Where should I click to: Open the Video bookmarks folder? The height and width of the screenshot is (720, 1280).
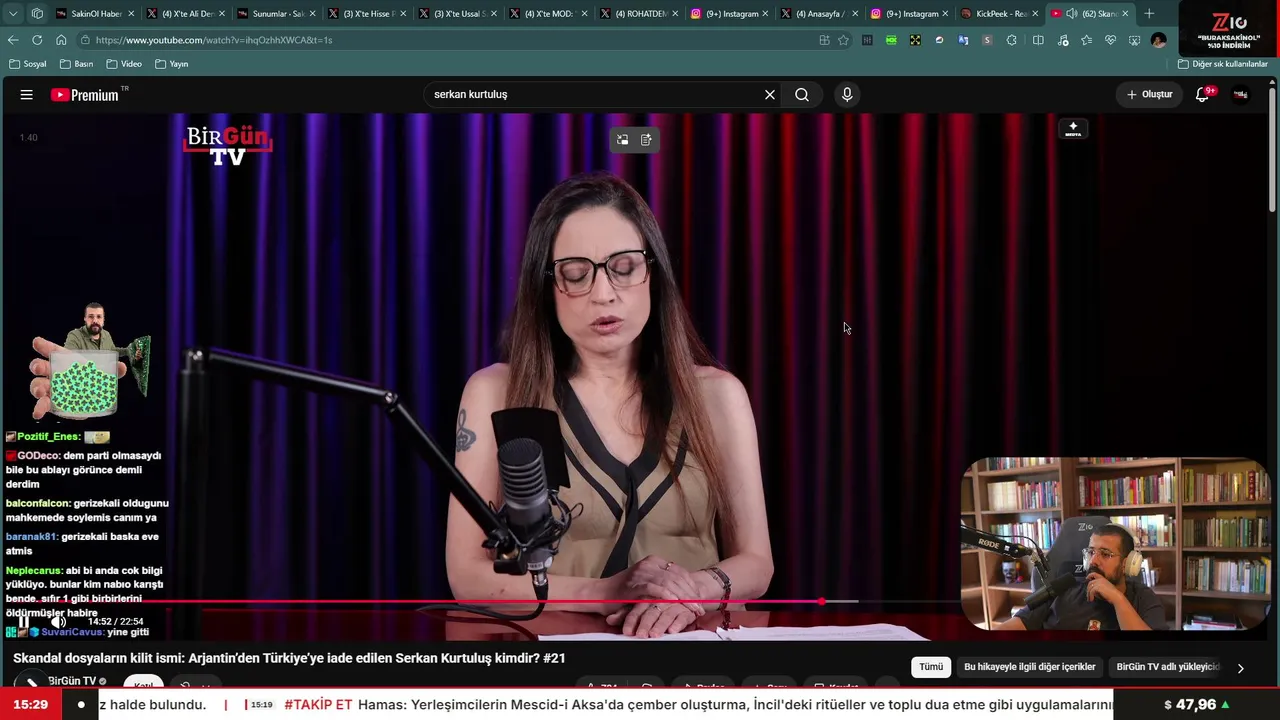[124, 64]
